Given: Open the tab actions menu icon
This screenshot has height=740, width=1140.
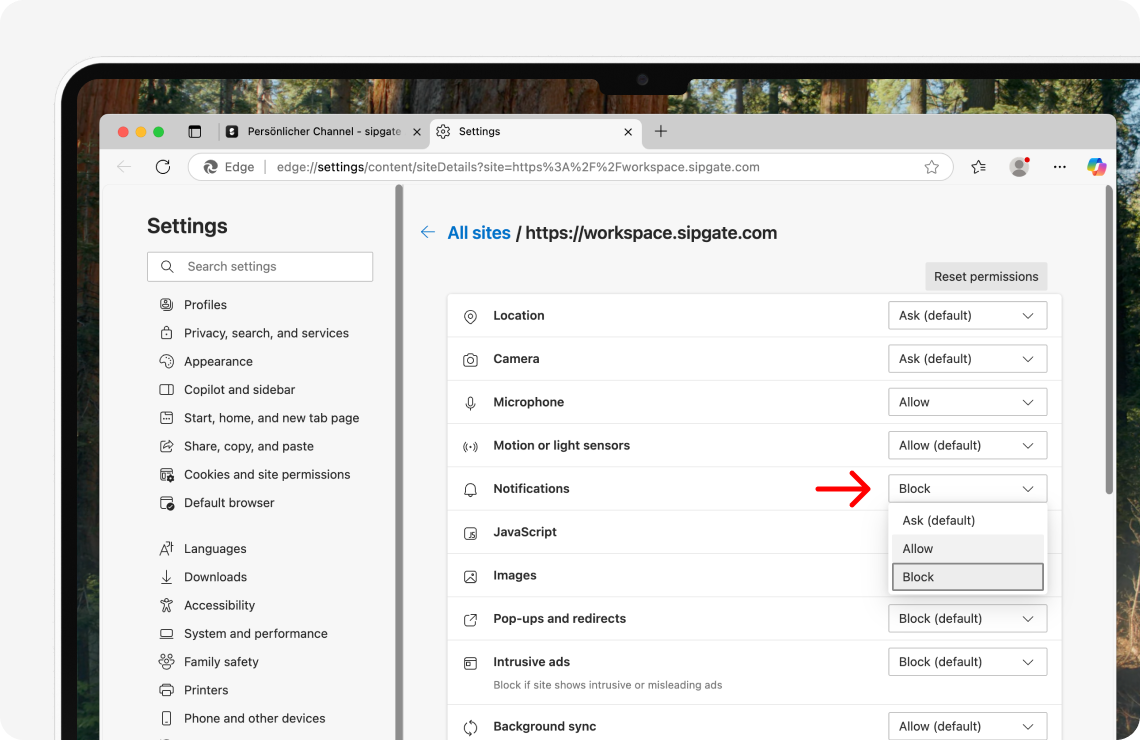Looking at the screenshot, I should coord(194,132).
